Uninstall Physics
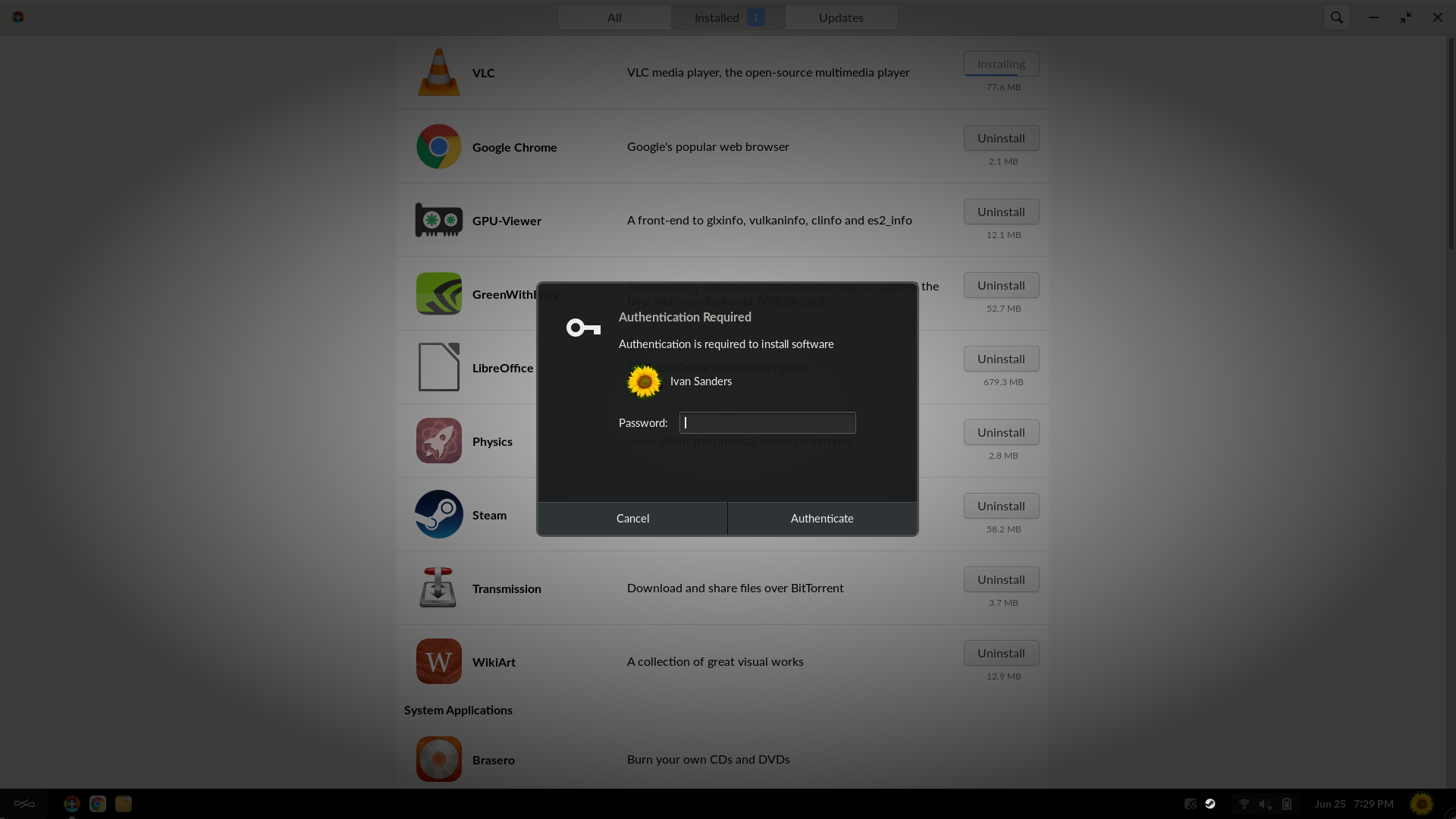The width and height of the screenshot is (1456, 819). click(x=1001, y=432)
